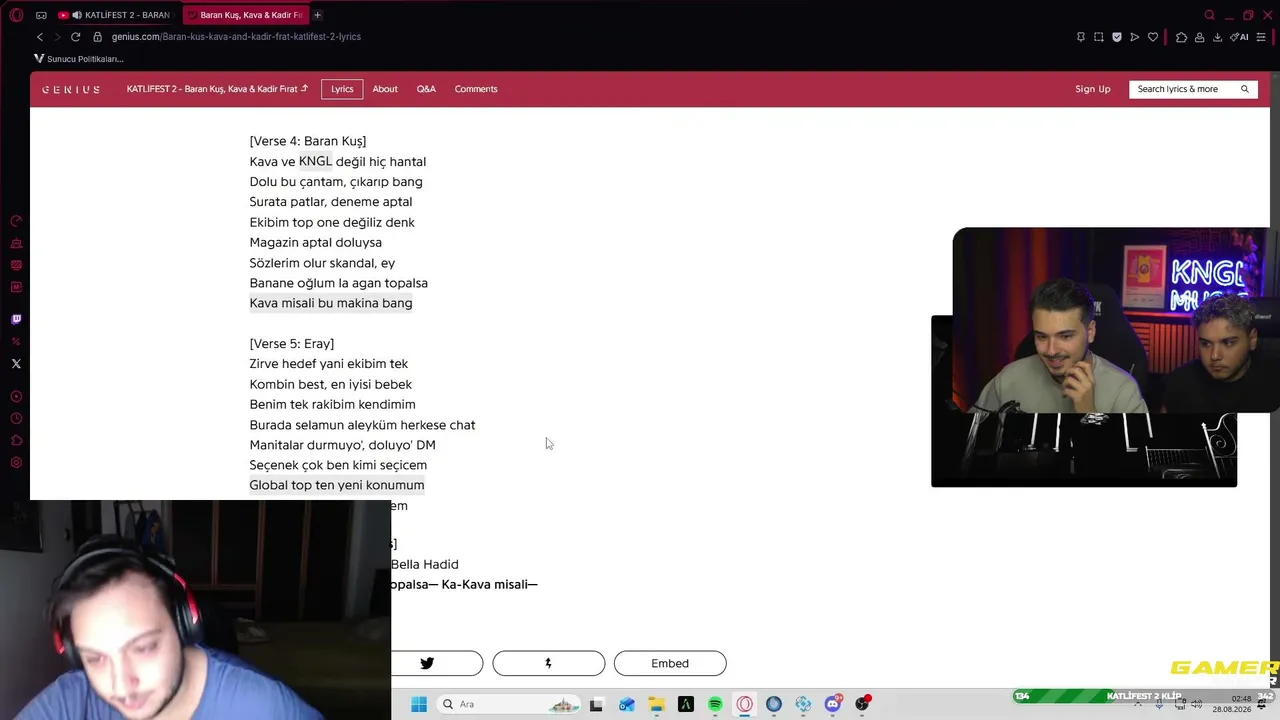Open Twitch in the Opera sidebar

coord(16,319)
